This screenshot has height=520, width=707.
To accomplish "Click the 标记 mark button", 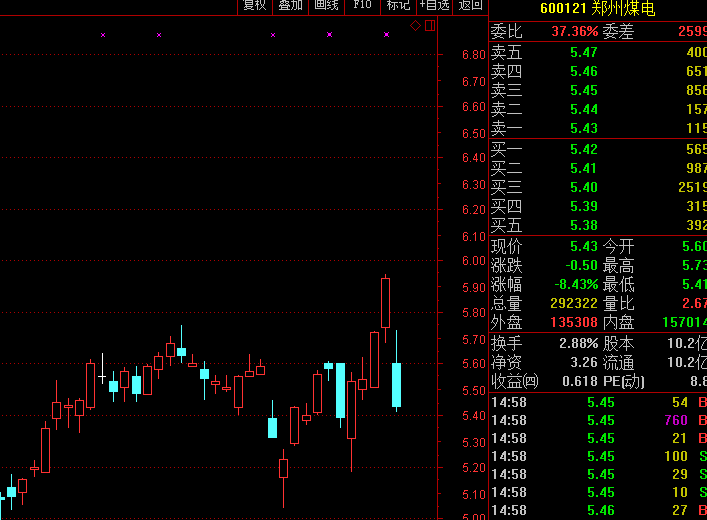I will tap(398, 6).
